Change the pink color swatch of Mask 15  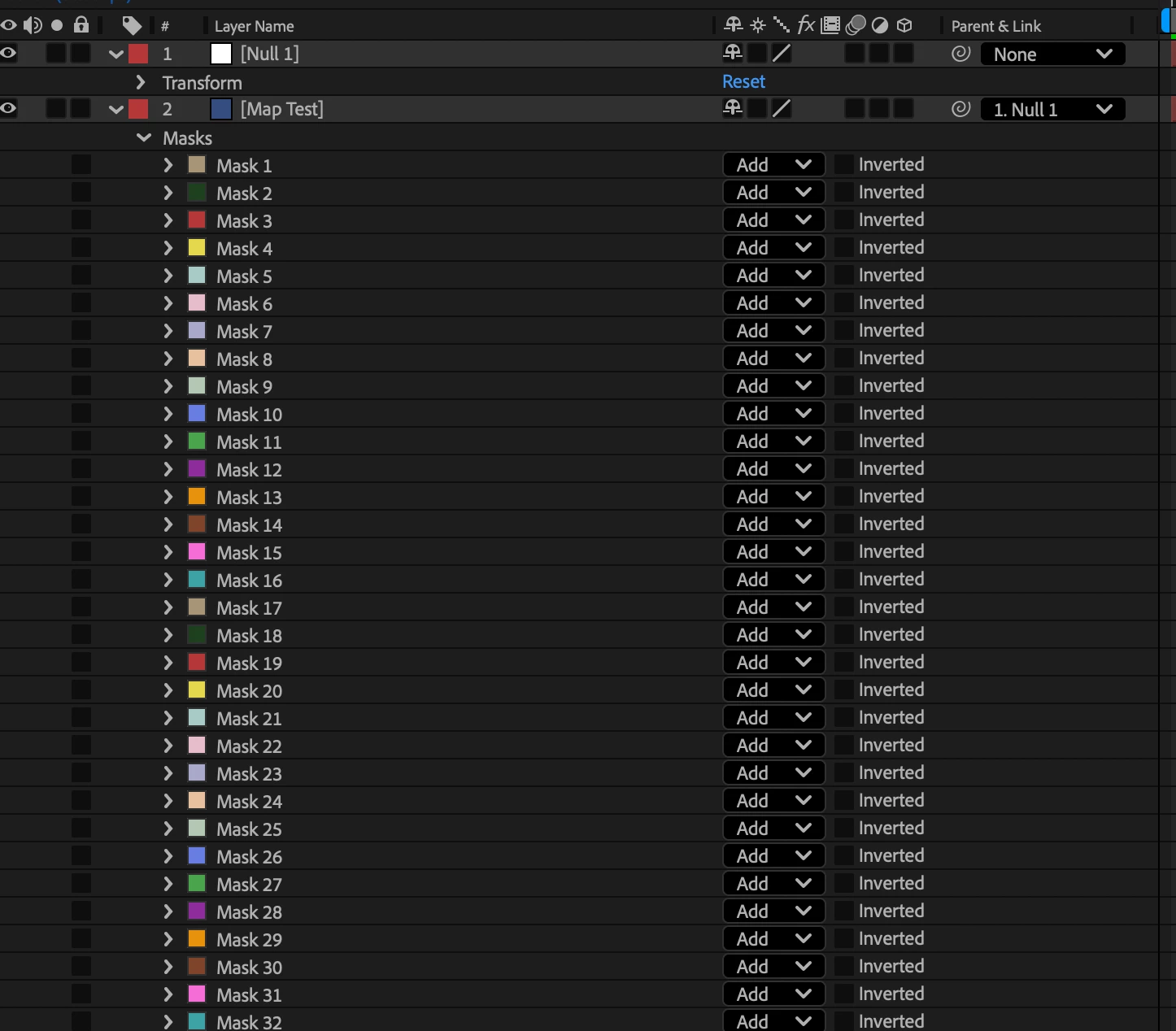tap(197, 551)
